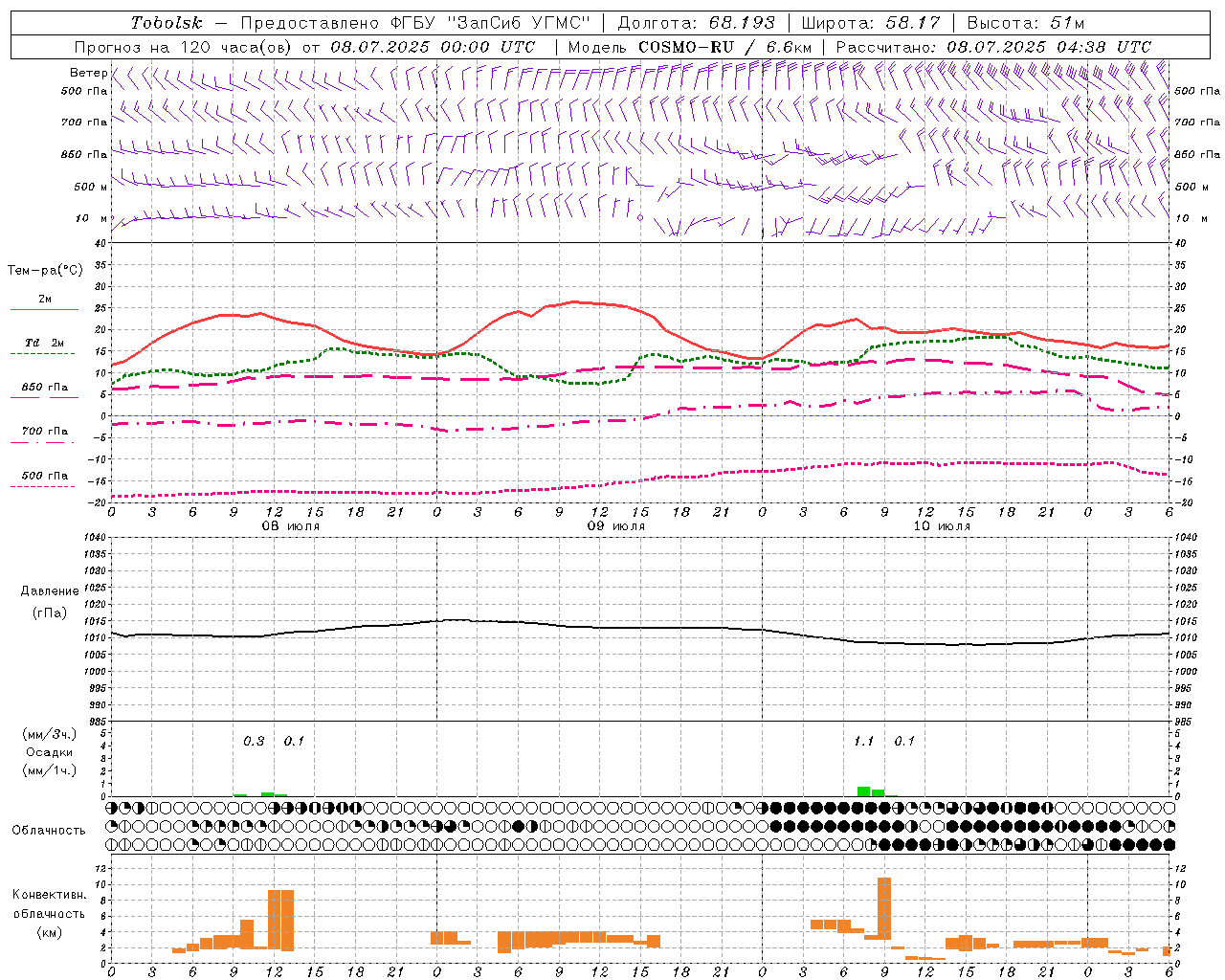The image size is (1225, 980).
Task: Click the station name Tobolsk in the header
Action: point(167,23)
